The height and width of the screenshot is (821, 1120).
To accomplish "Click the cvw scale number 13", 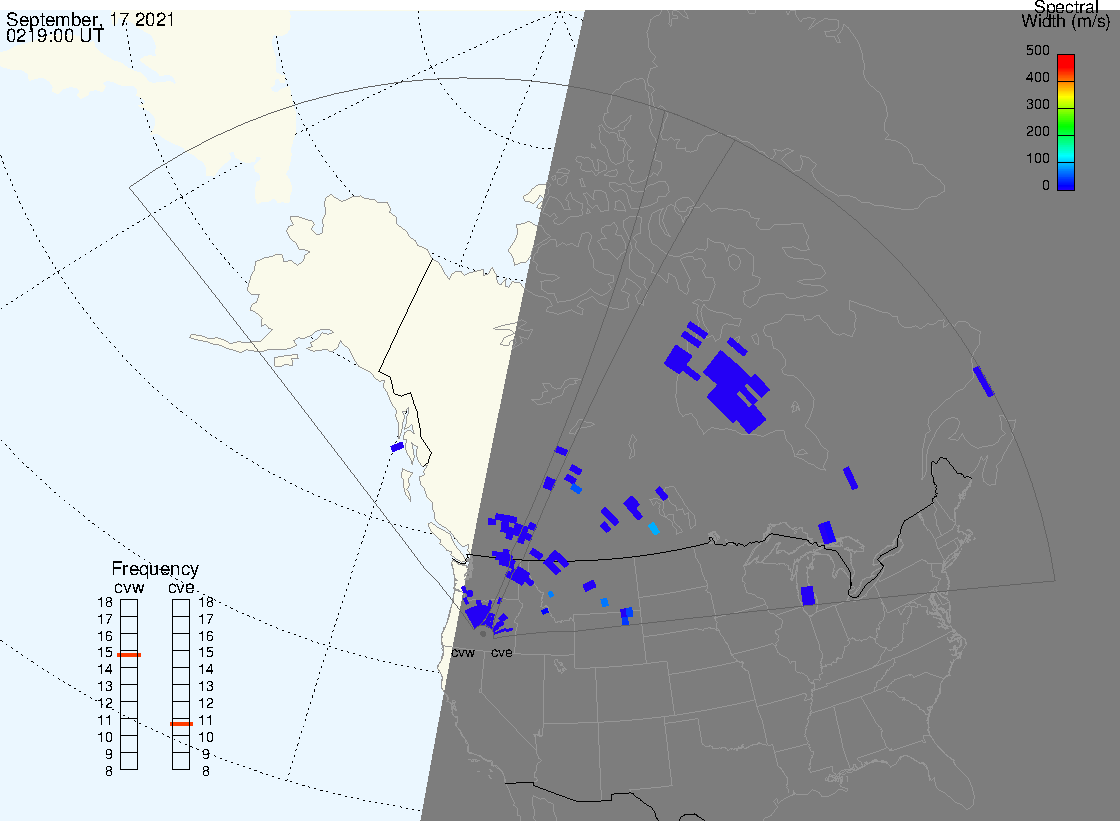I will [x=105, y=687].
